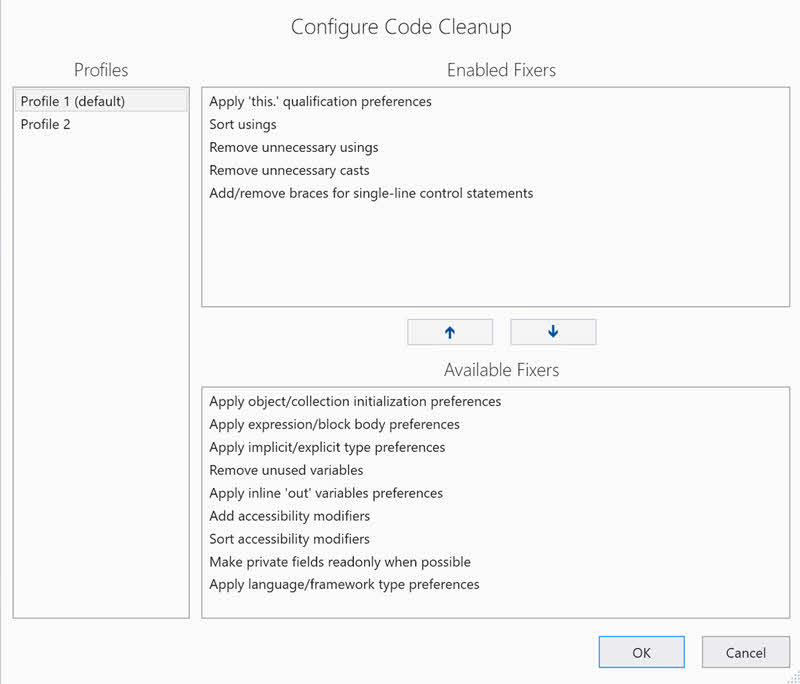Confirm cleanup settings with OK button
Image resolution: width=800 pixels, height=684 pixels.
point(641,652)
